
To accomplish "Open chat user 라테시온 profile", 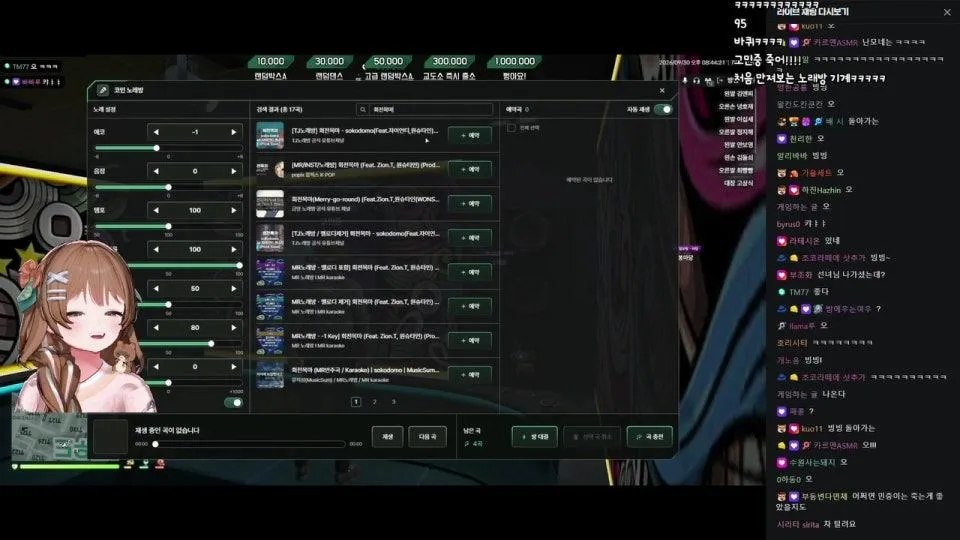I will (x=805, y=241).
